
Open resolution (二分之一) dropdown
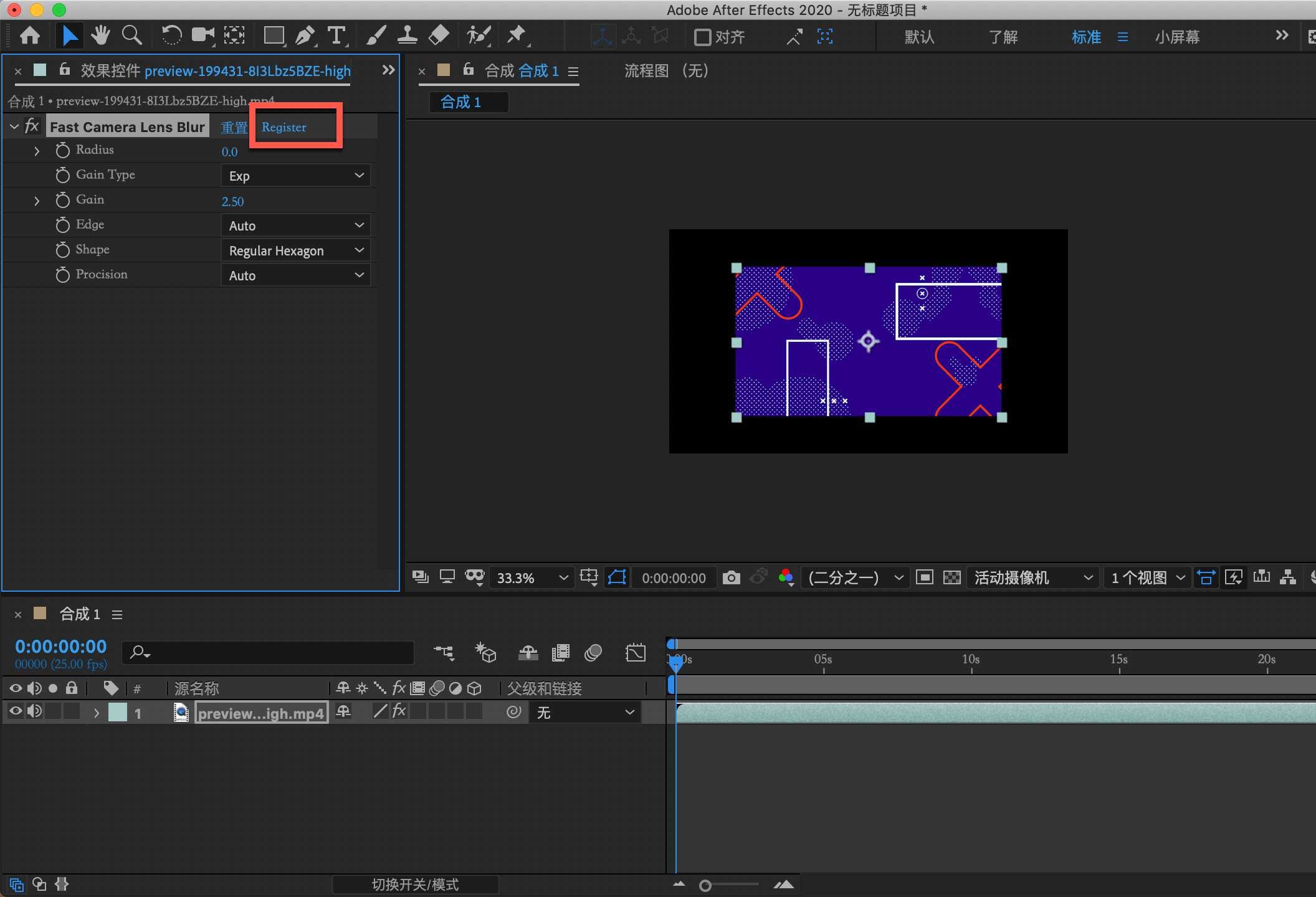[854, 578]
